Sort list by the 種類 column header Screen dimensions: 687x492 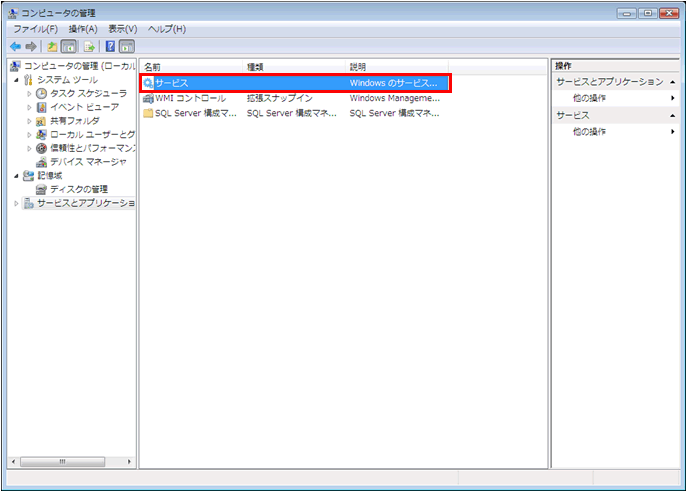pyautogui.click(x=294, y=67)
